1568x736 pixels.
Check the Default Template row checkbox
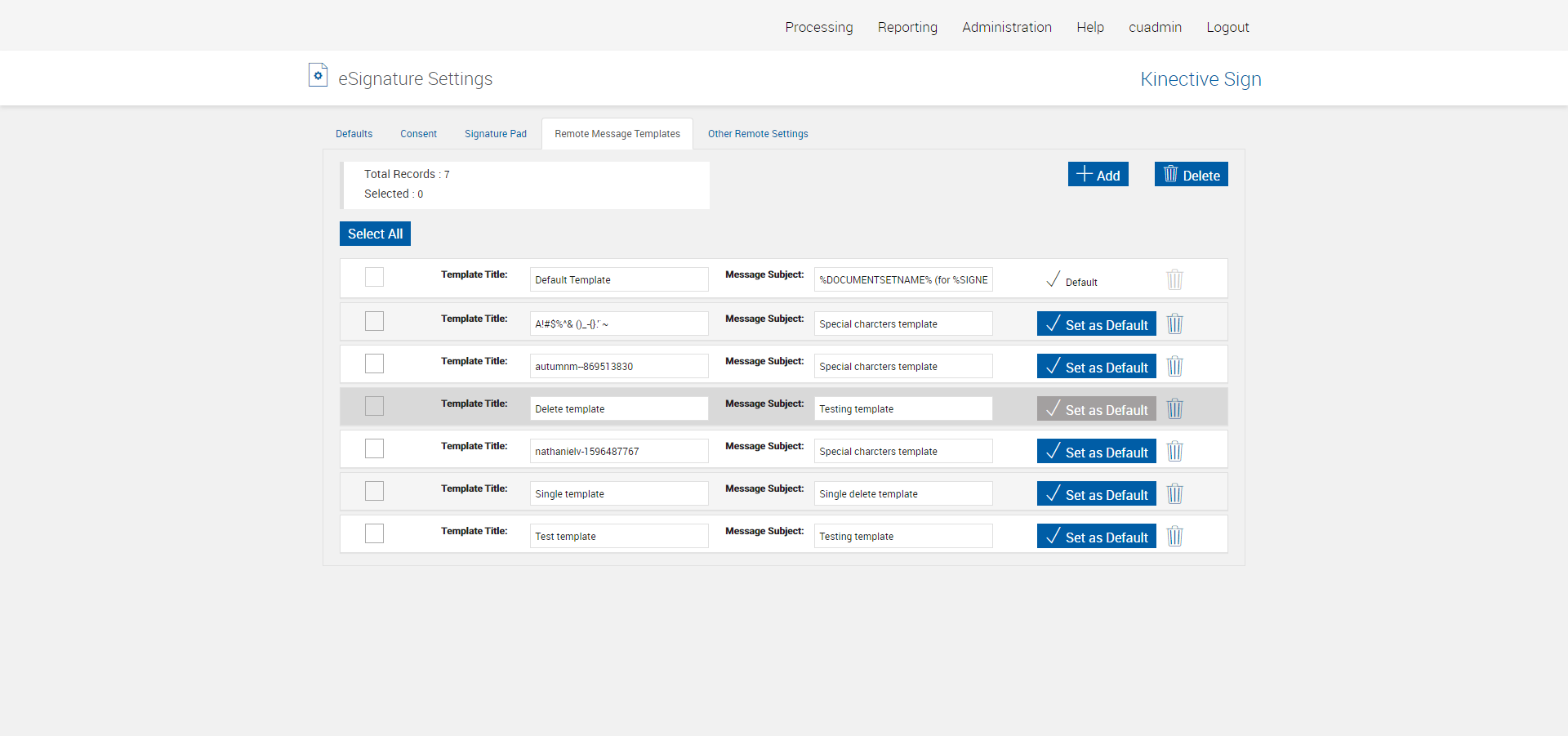tap(374, 277)
